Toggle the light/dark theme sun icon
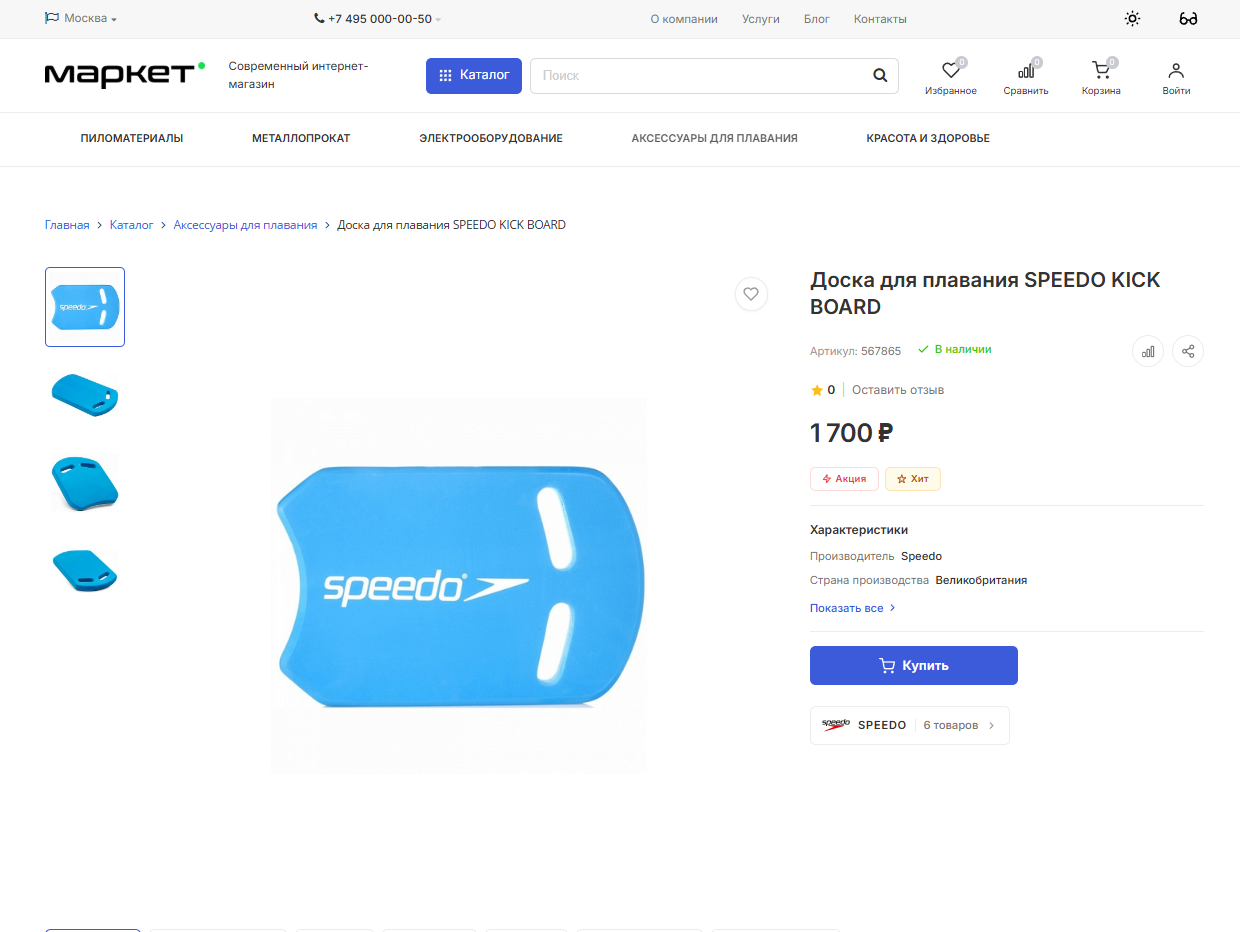The height and width of the screenshot is (932, 1240). [1132, 19]
